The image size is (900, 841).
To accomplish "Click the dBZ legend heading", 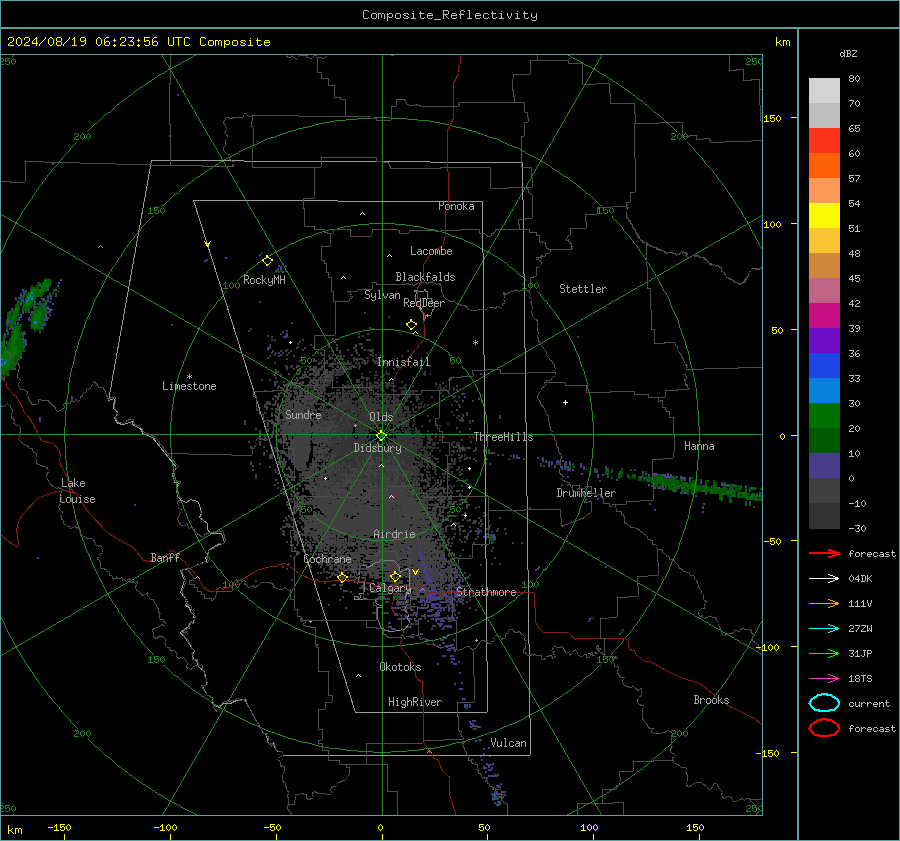I will pyautogui.click(x=848, y=53).
